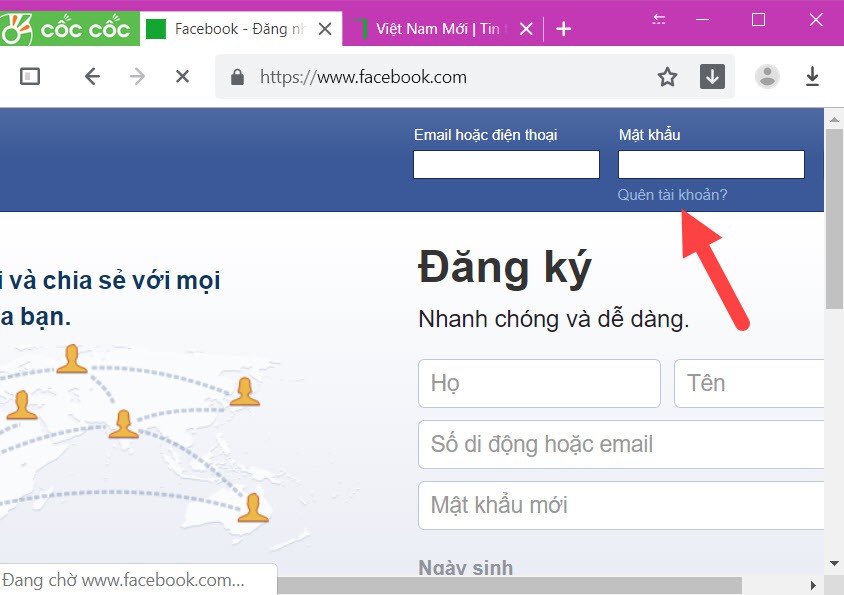Bookmark this page with the star icon

coord(667,76)
